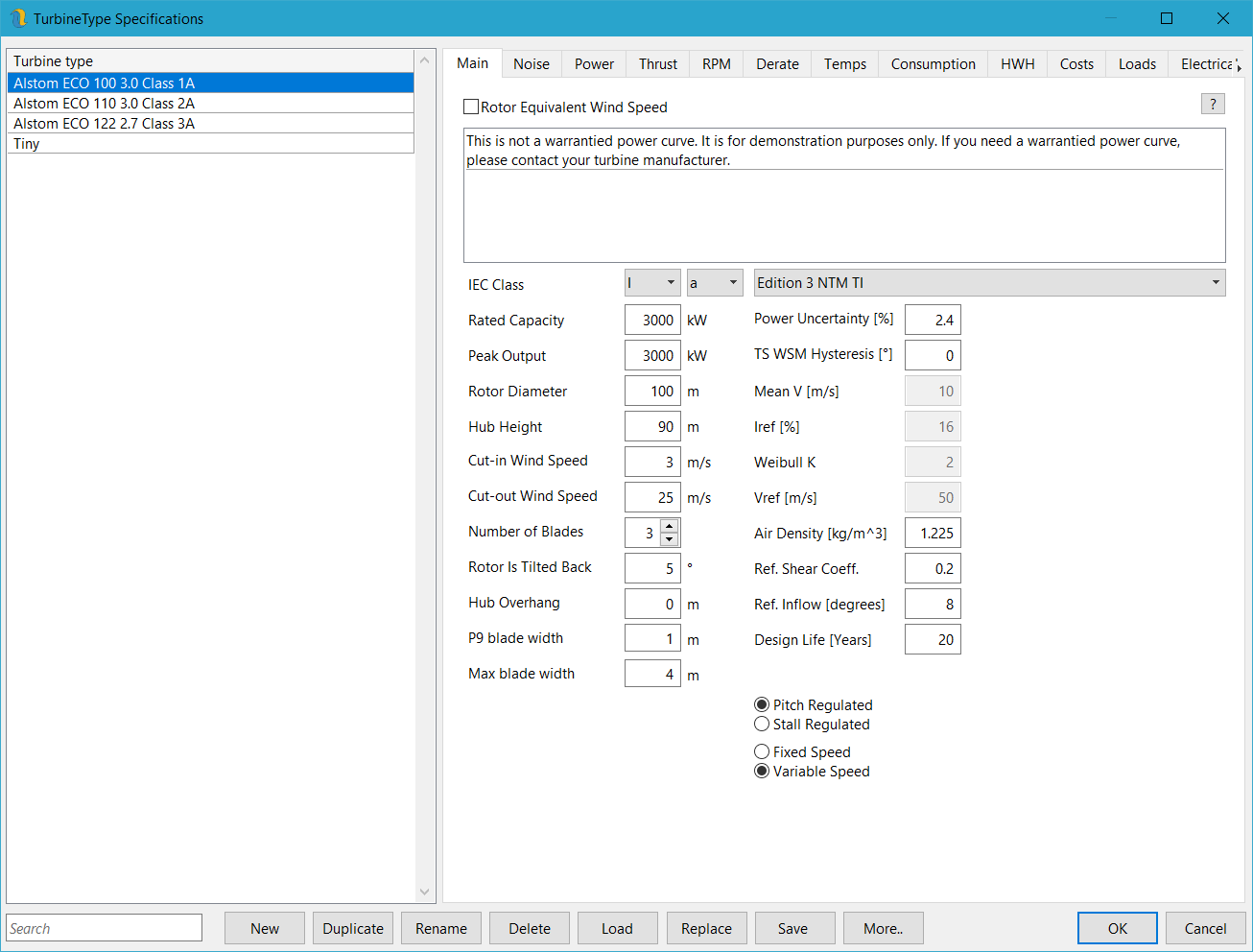Click the Rated Capacity input field

tap(652, 321)
